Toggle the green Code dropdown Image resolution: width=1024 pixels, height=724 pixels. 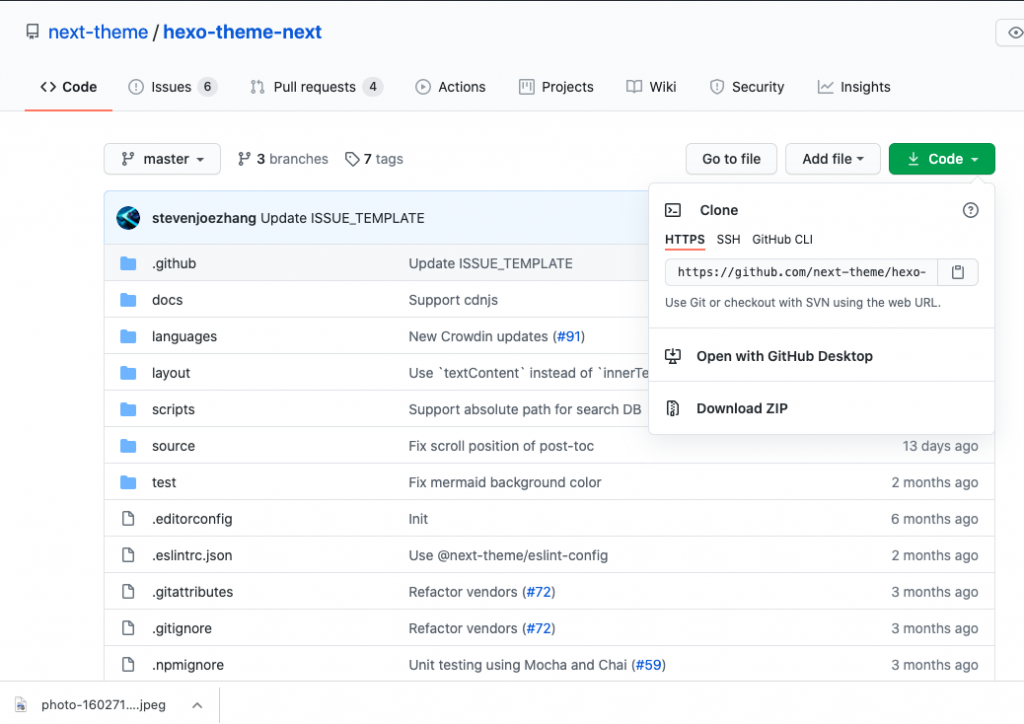point(942,159)
